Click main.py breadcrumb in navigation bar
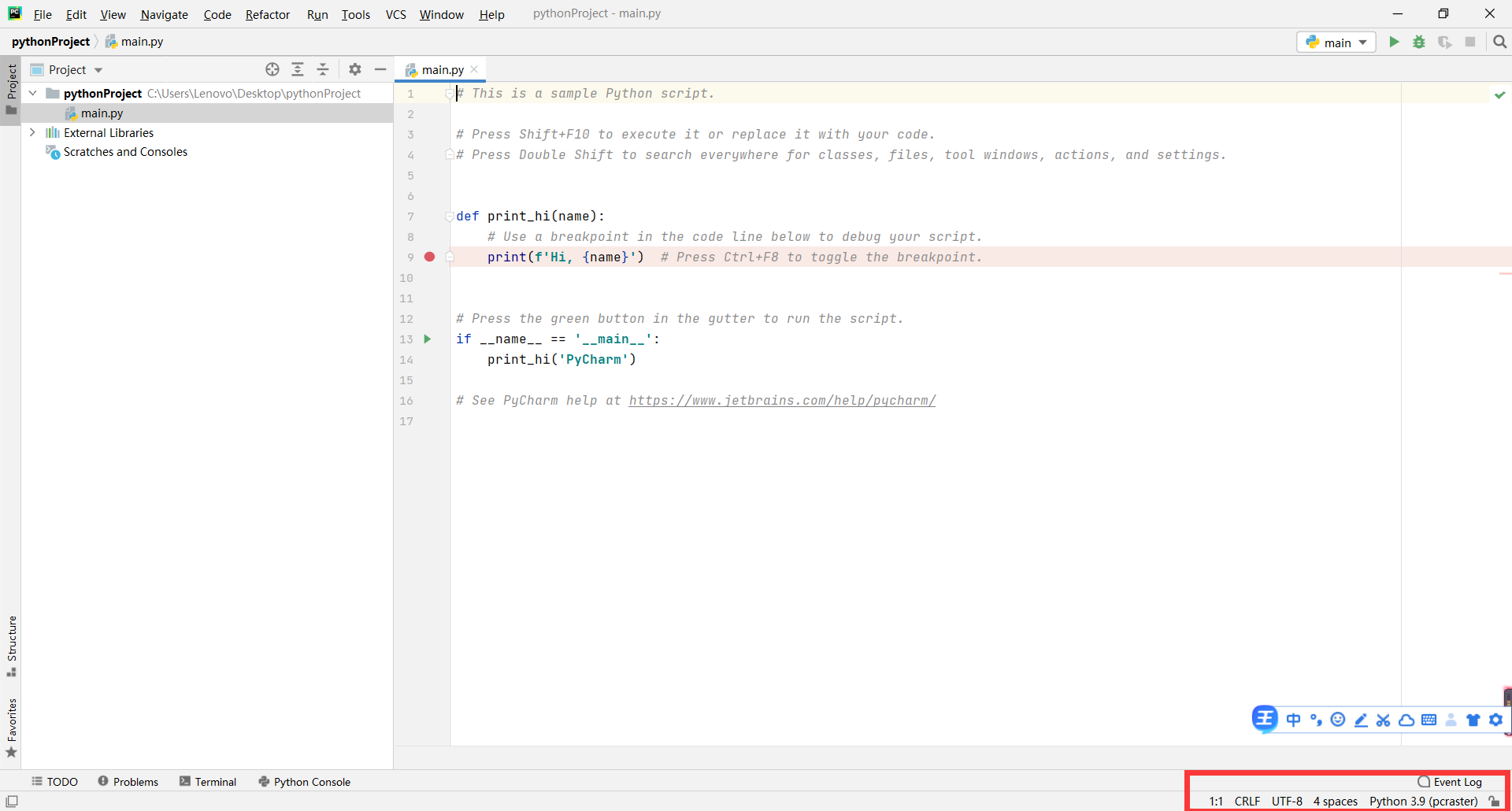Screen dimensions: 1512x811 point(135,42)
